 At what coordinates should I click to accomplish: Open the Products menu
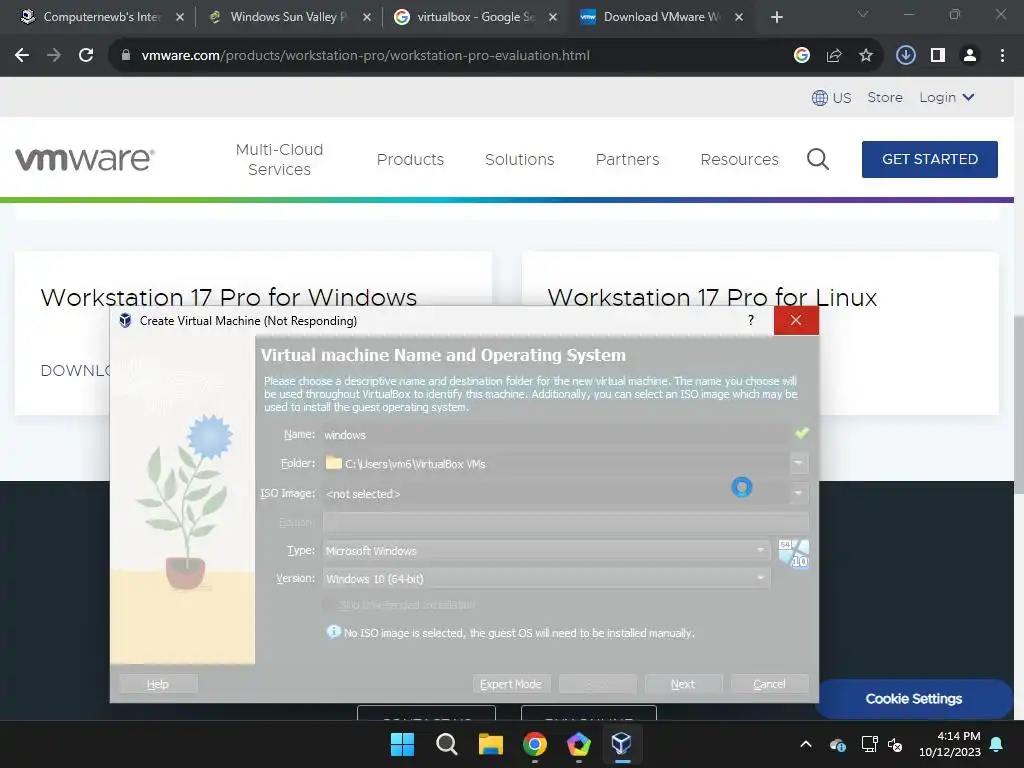pos(410,159)
